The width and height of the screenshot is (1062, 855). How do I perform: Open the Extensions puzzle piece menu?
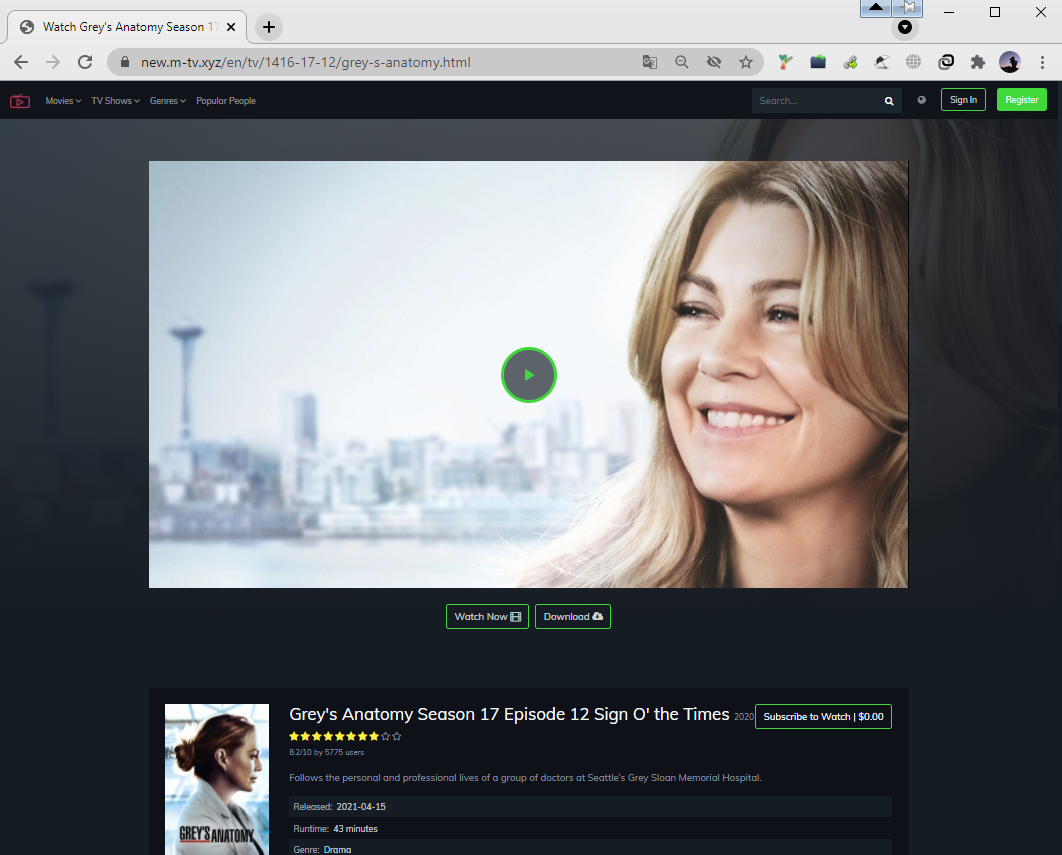click(977, 62)
